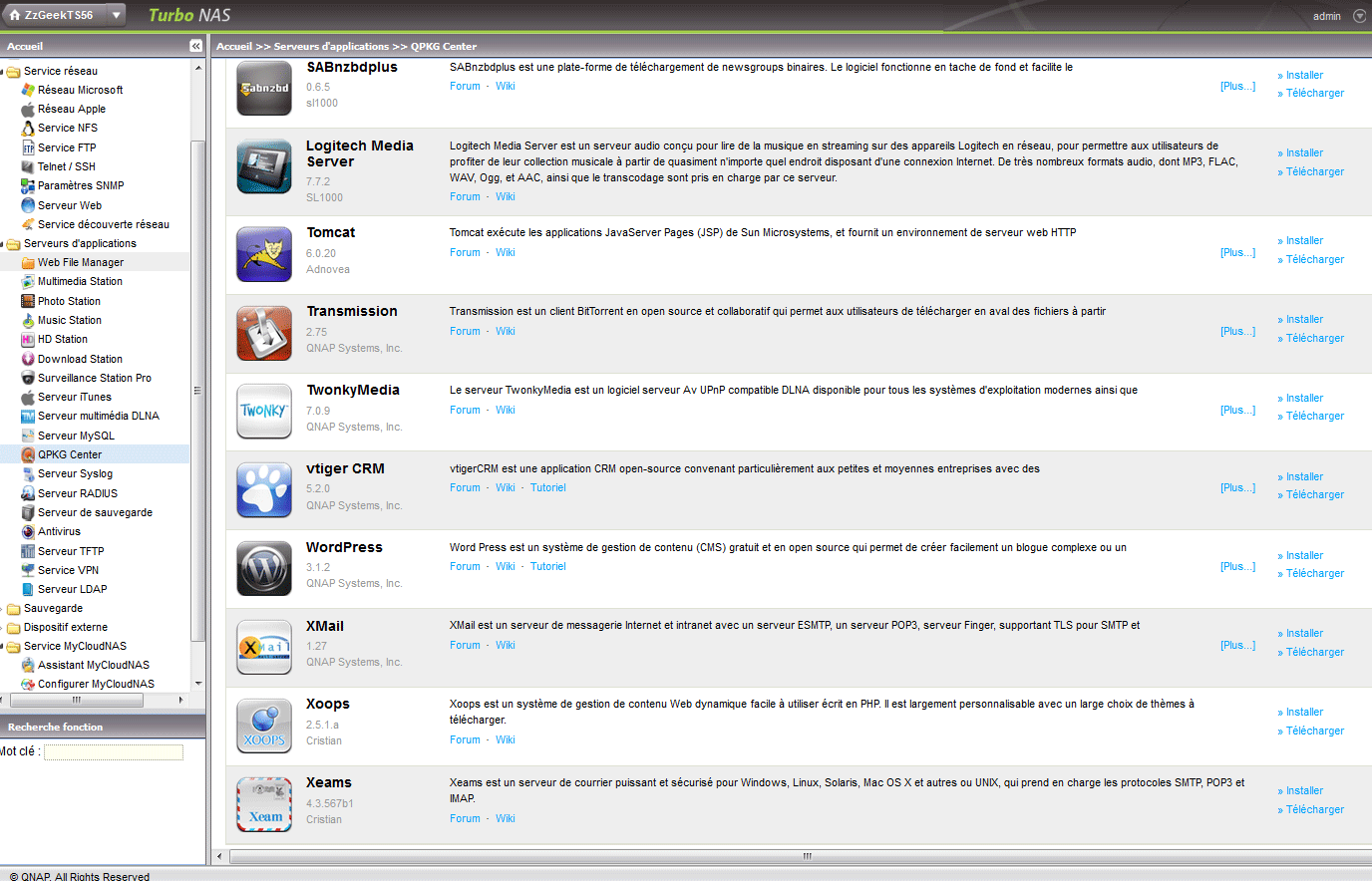1372x881 pixels.
Task: Click the SABnzbdplus app icon
Action: 263,88
